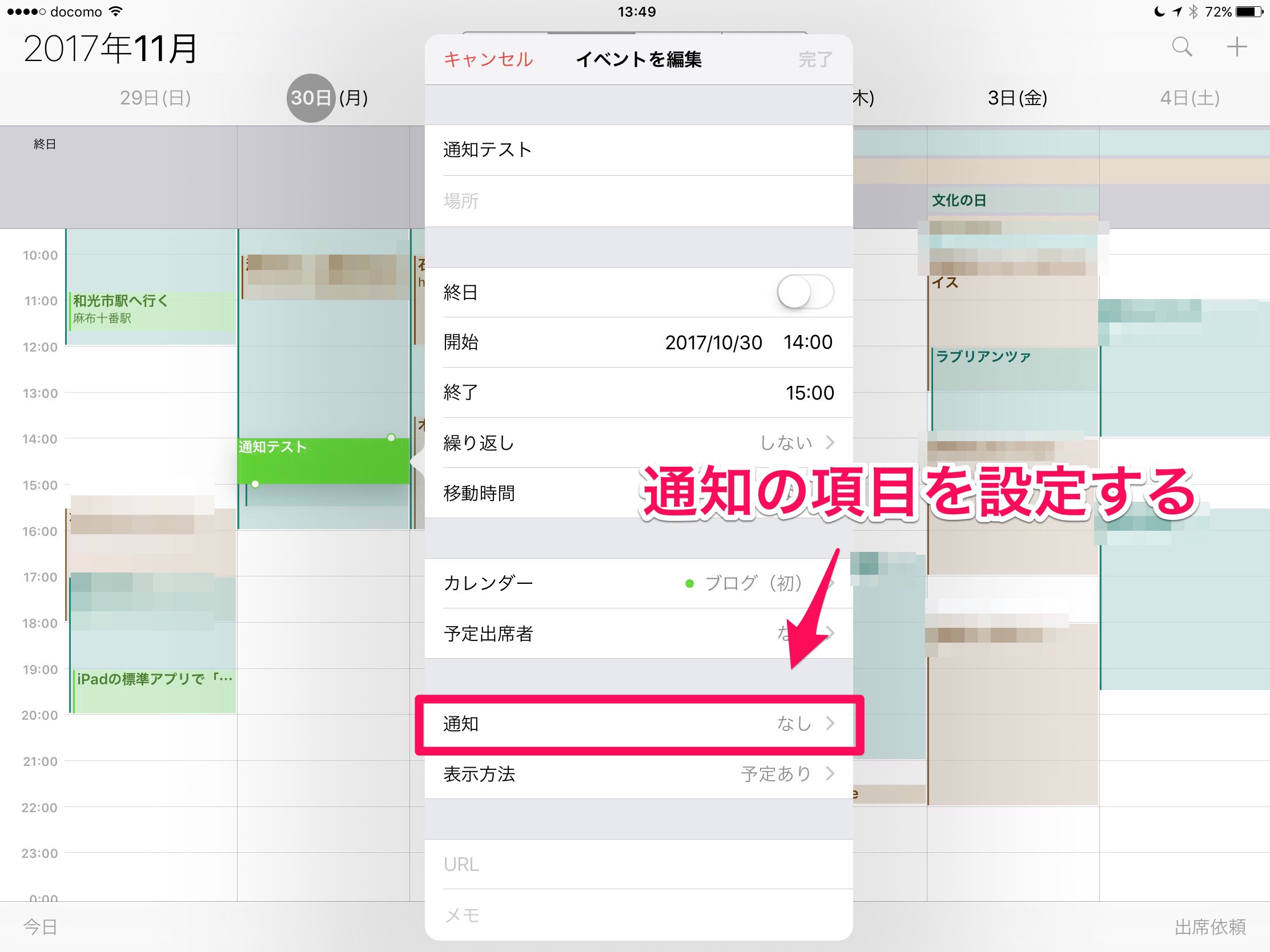Toggle the 終日 all-day switch
1270x952 pixels.
pyautogui.click(x=805, y=292)
